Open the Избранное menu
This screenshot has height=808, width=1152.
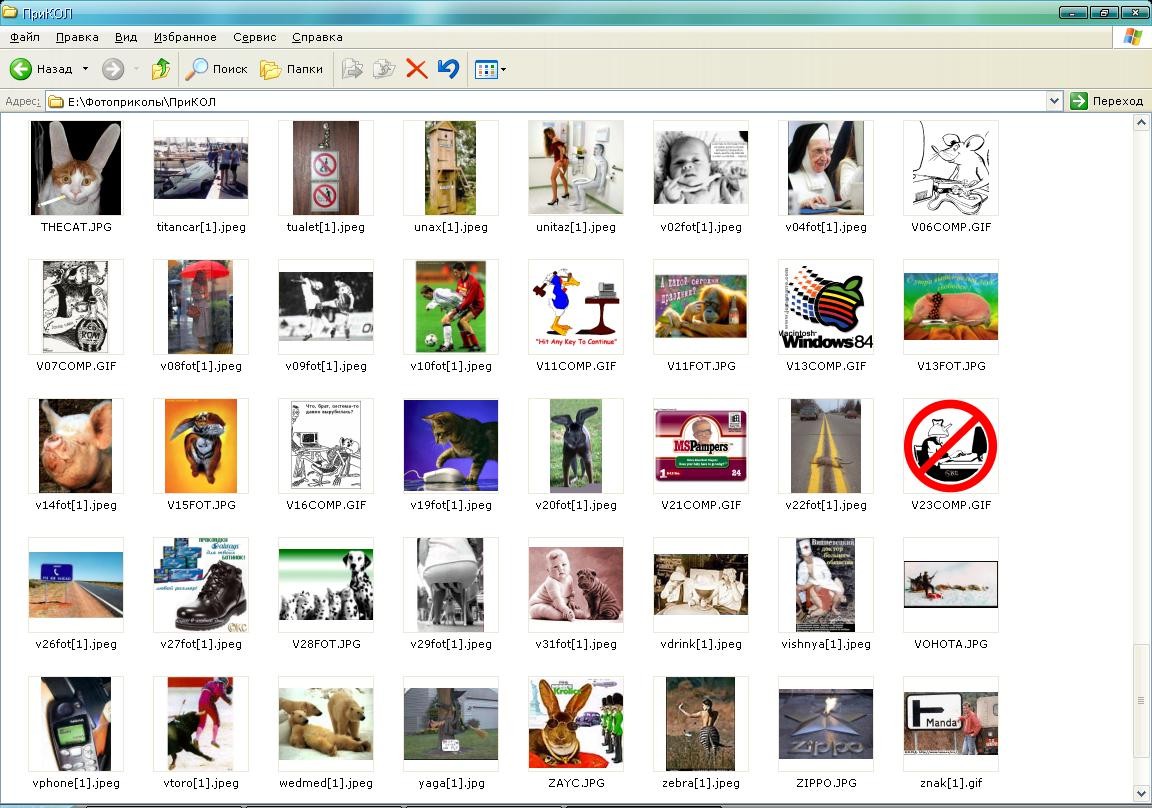coord(185,37)
